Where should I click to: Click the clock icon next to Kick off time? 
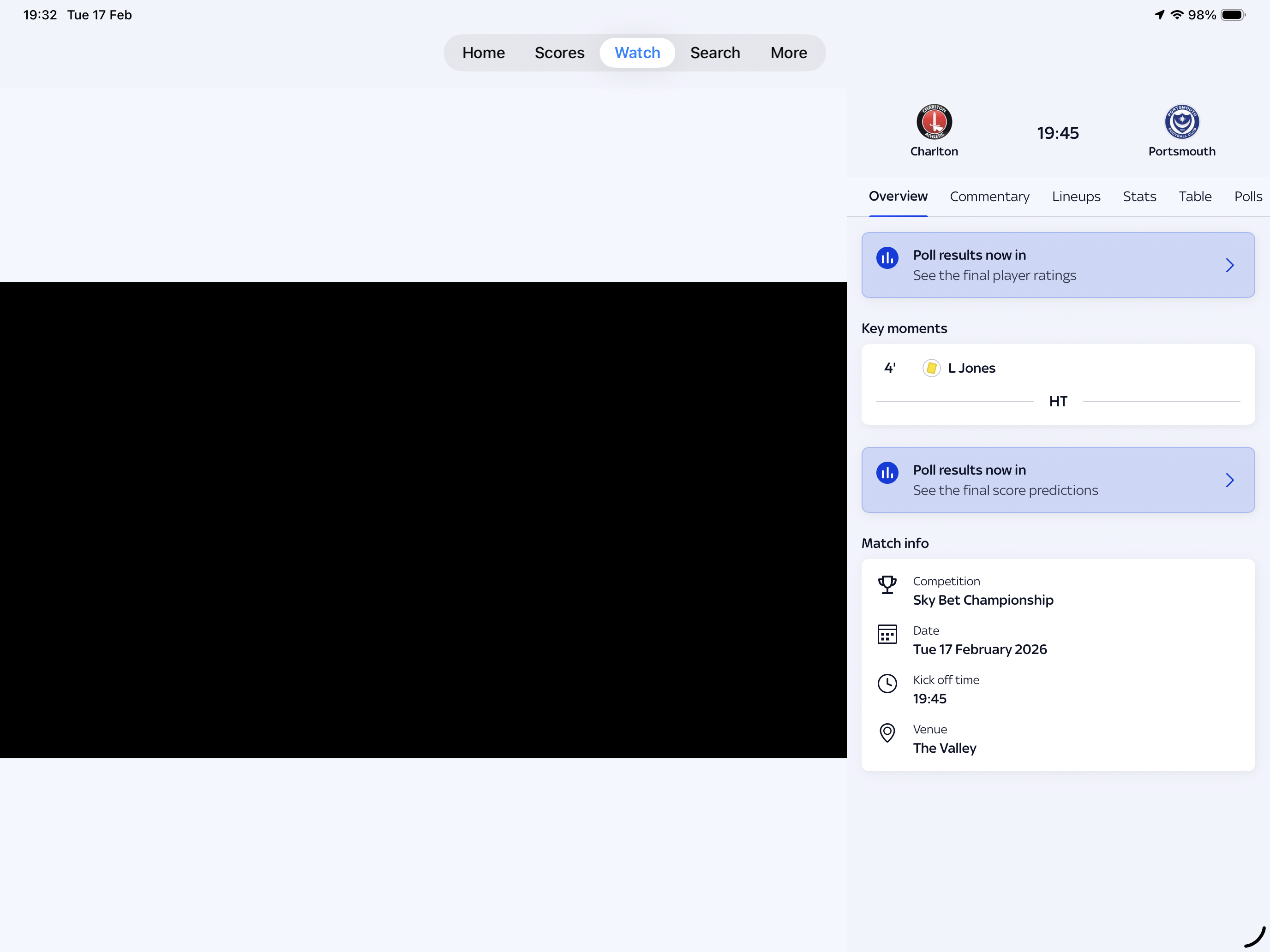(x=887, y=684)
